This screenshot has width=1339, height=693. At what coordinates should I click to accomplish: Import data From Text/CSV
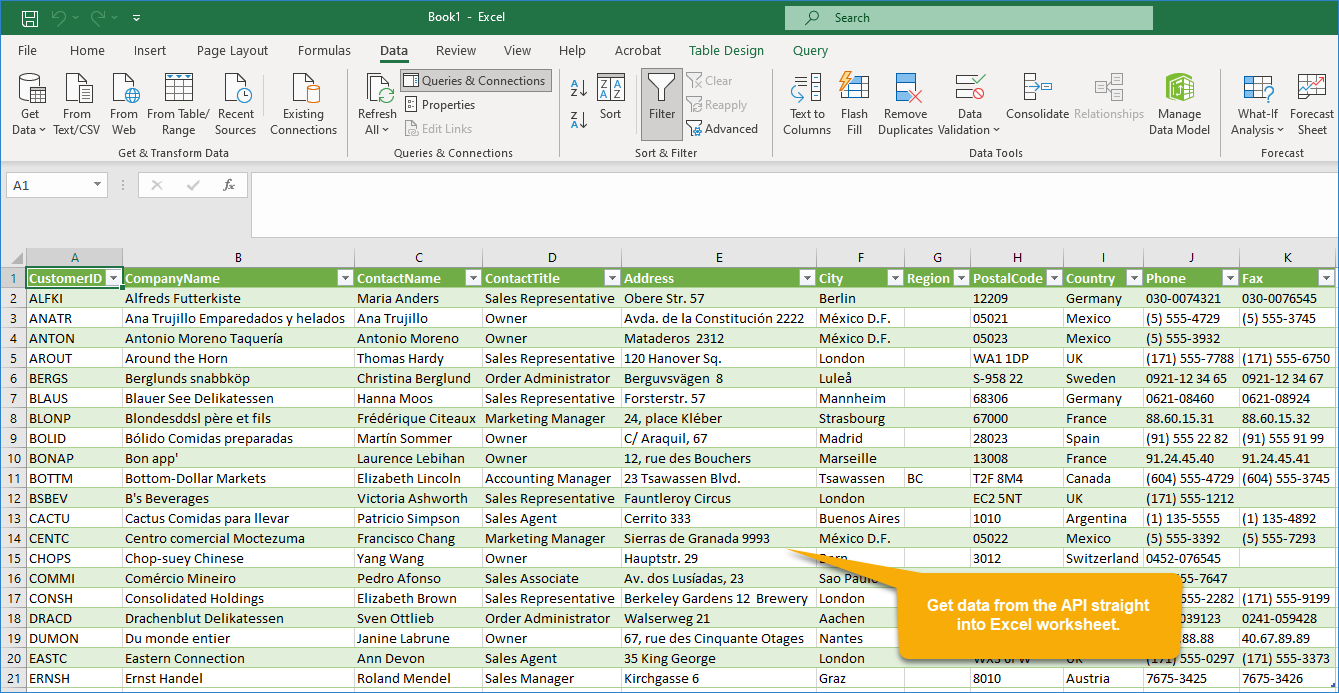pos(77,104)
